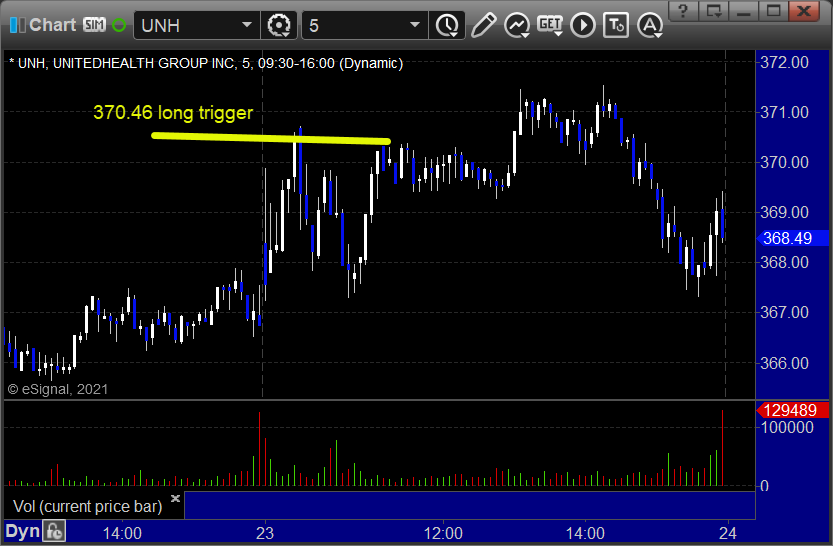The width and height of the screenshot is (833, 546).
Task: Click the 370.46 long trigger annotation text
Action: coord(173,113)
